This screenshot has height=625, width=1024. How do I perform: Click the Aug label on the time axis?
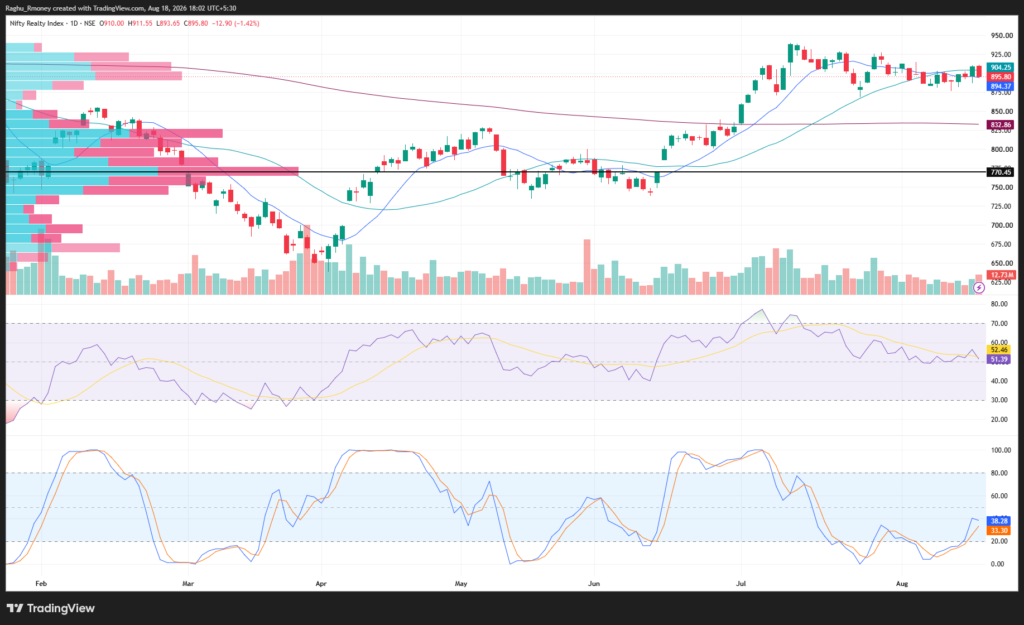[902, 584]
